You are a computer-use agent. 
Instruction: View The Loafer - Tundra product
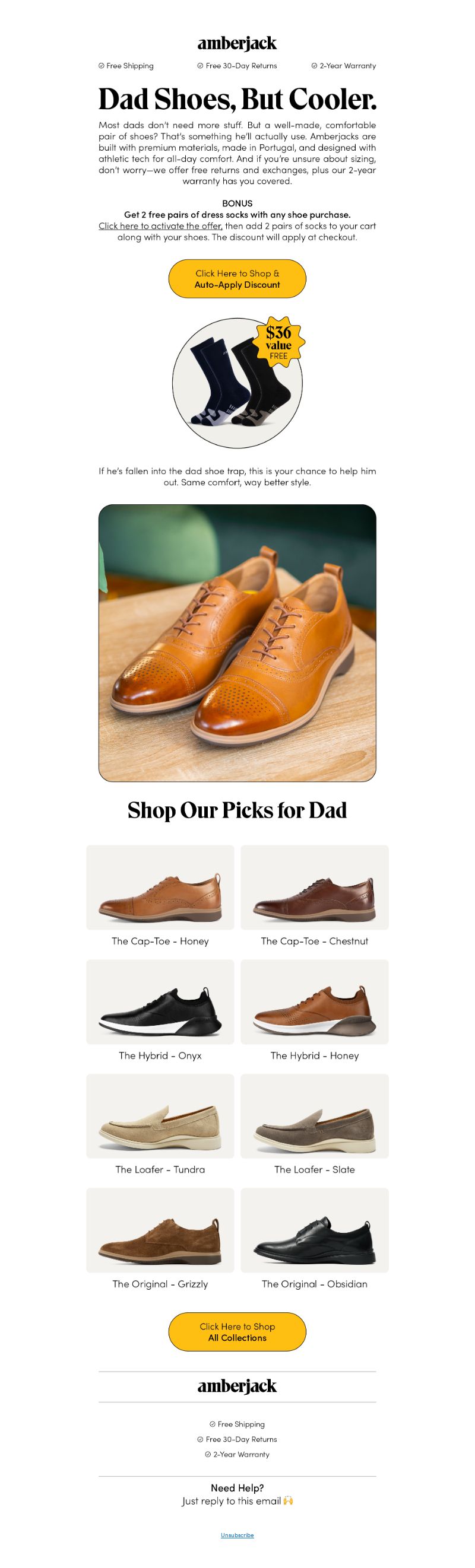(x=160, y=1116)
